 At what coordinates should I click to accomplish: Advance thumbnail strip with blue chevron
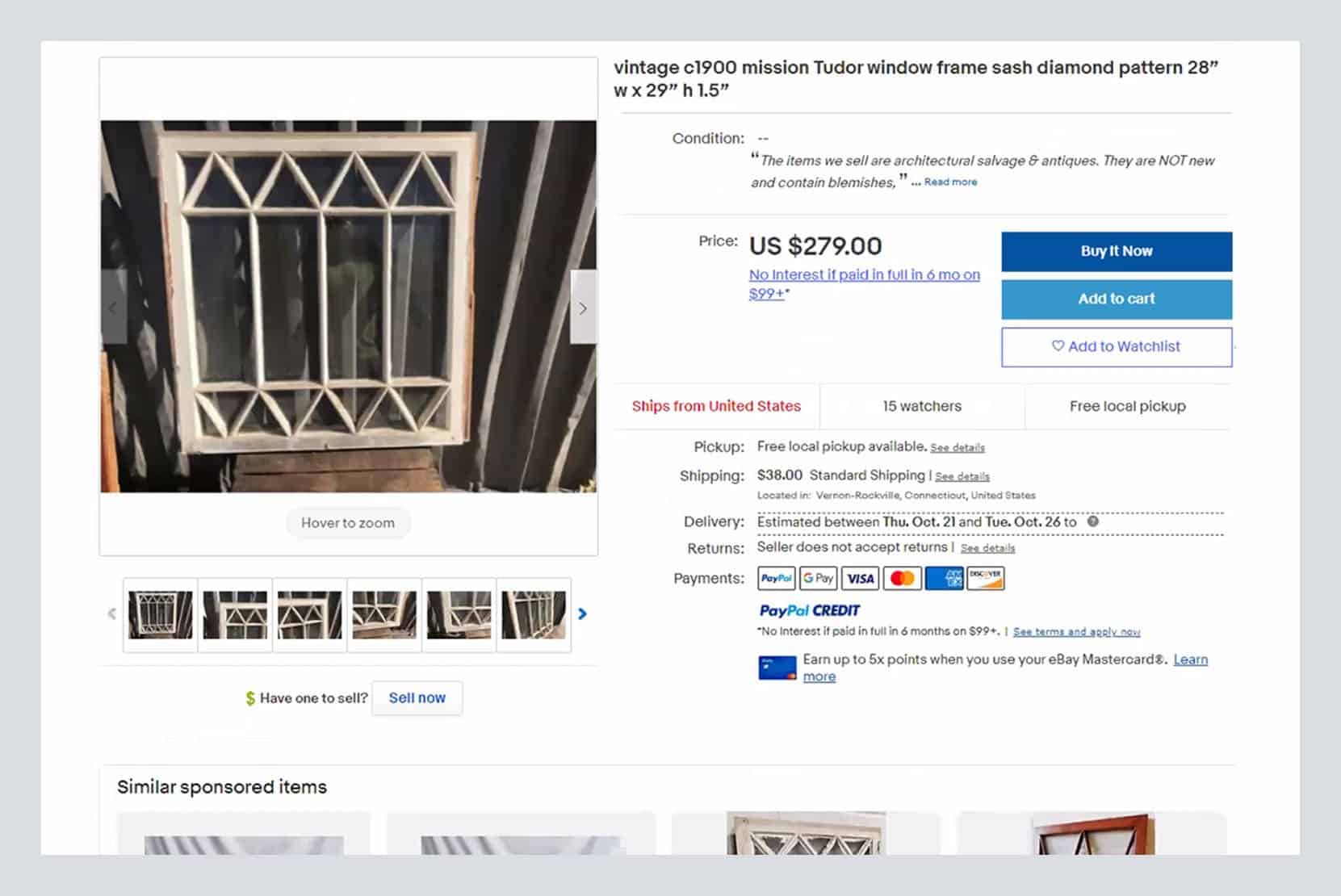click(582, 614)
